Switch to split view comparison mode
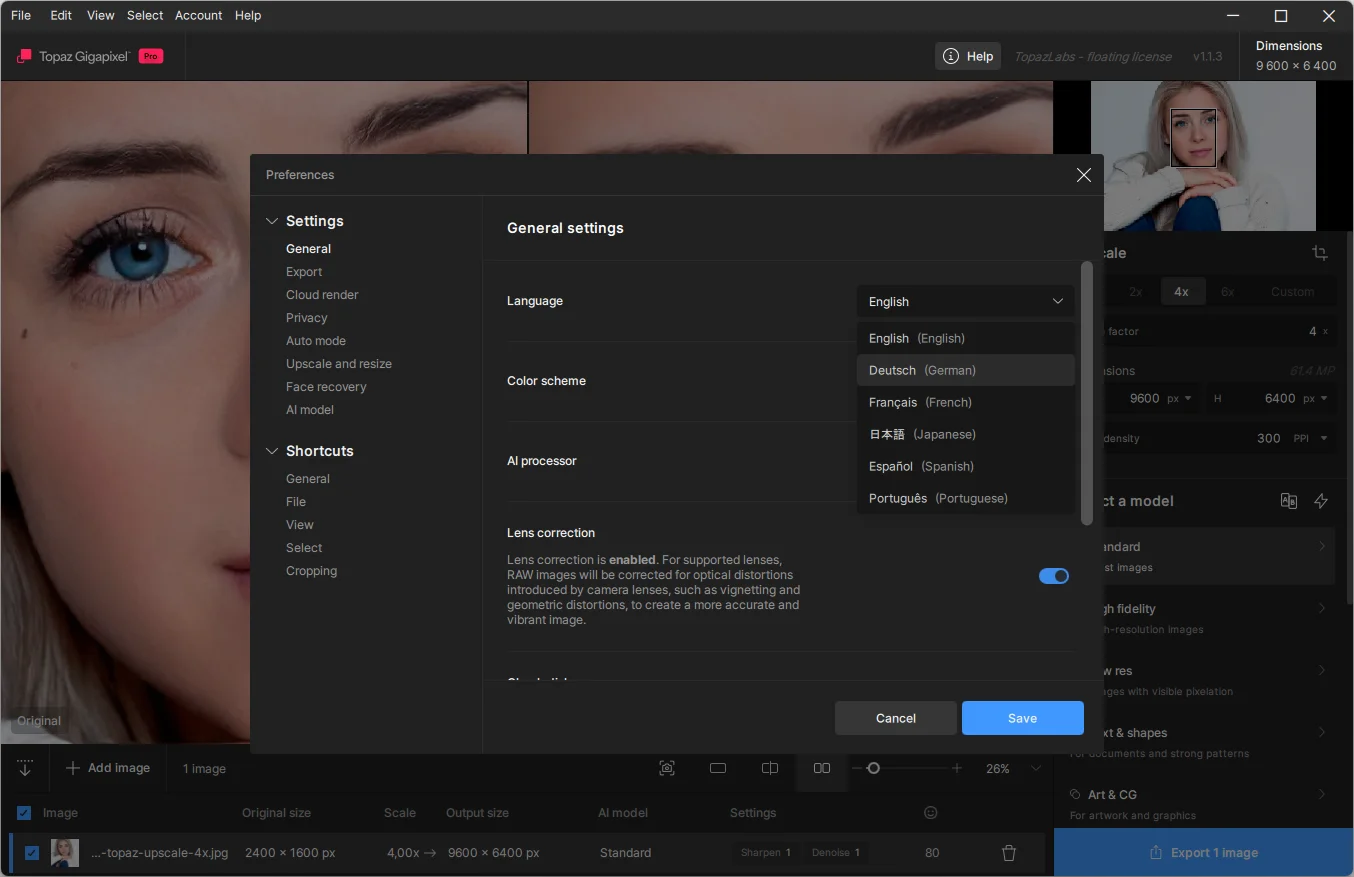The height and width of the screenshot is (877, 1354). 770,768
